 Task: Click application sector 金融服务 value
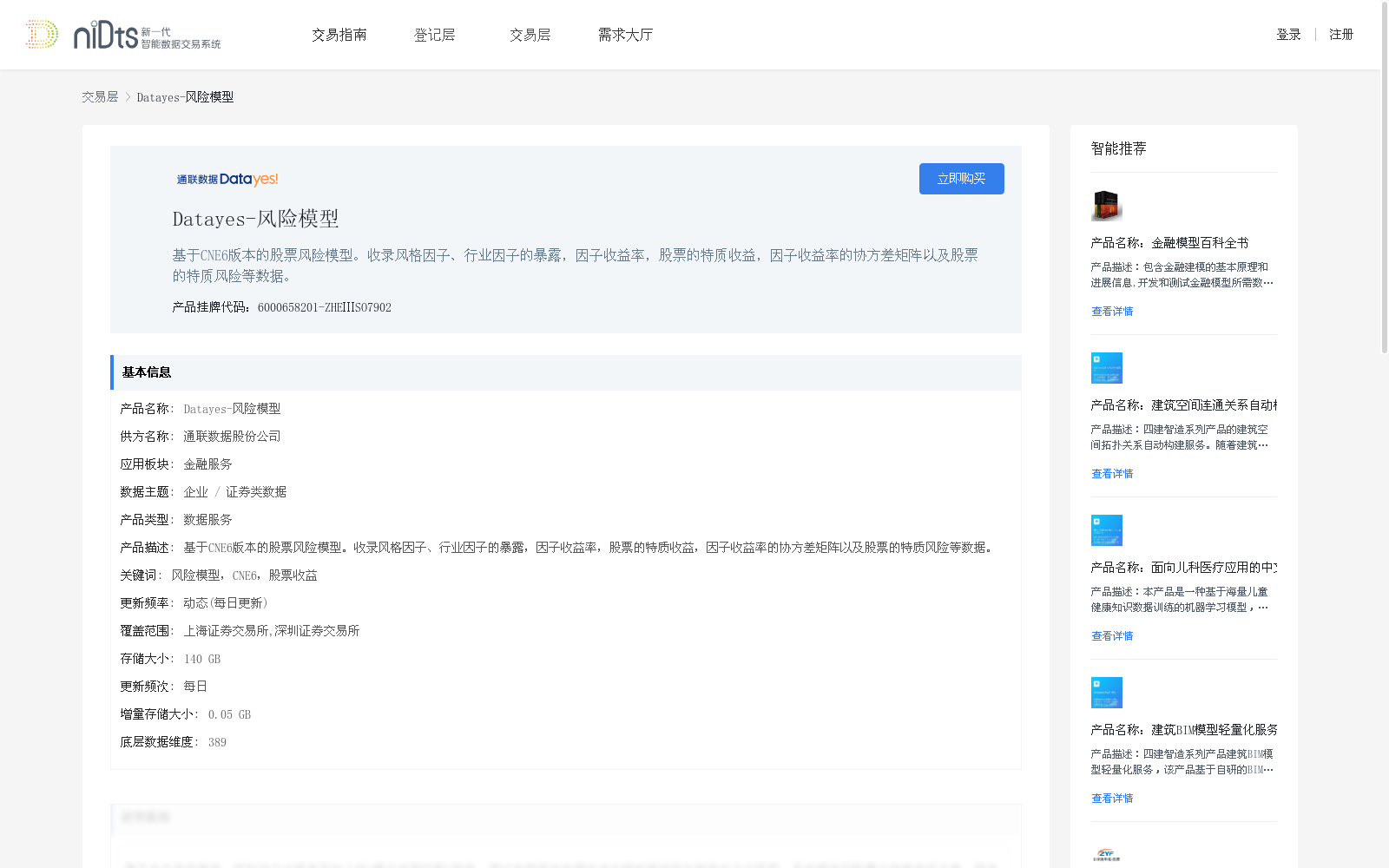(207, 464)
